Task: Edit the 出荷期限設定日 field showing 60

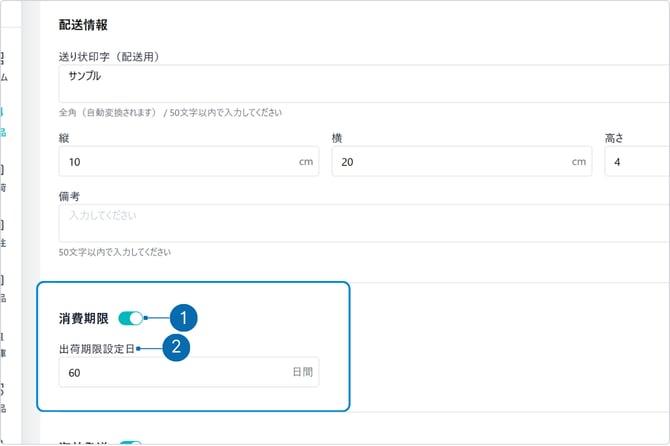Action: (189, 372)
